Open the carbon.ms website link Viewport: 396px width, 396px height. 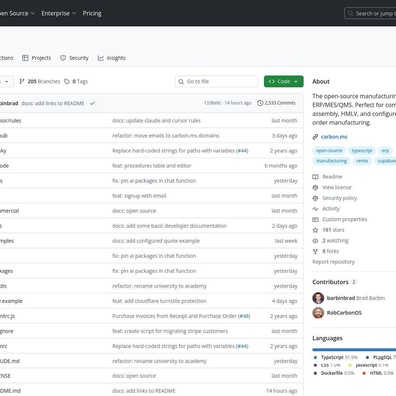[334, 137]
